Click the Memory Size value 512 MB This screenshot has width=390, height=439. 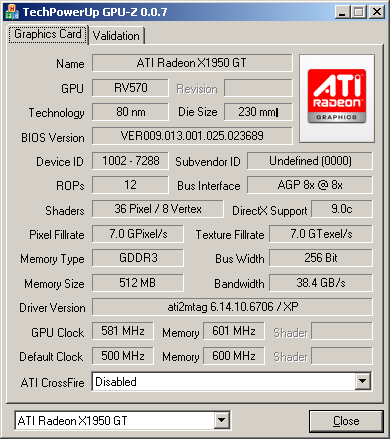click(138, 283)
